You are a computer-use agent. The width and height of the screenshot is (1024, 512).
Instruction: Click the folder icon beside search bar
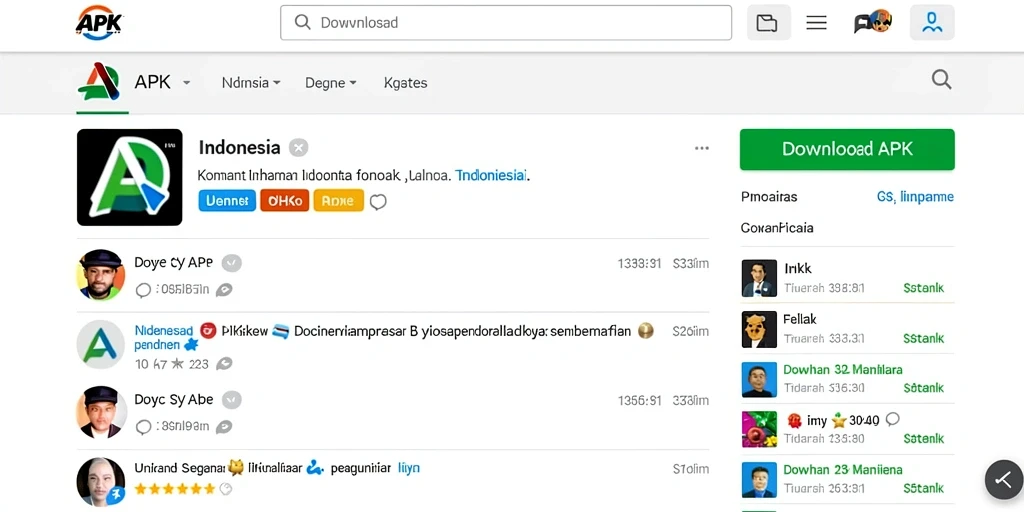coord(768,23)
